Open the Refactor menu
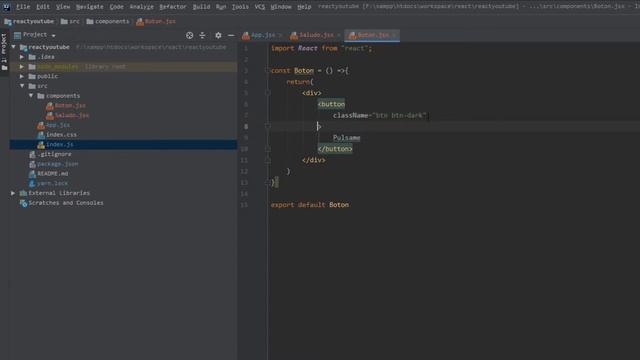640x360 pixels. 173,7
